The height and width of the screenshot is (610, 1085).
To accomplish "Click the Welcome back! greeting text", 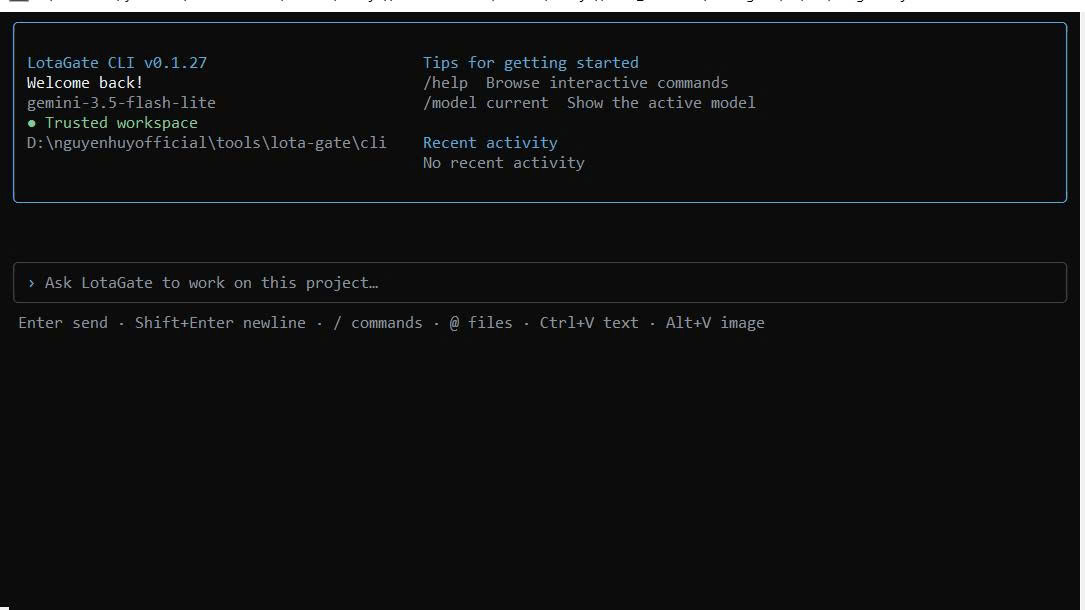I will coord(85,82).
